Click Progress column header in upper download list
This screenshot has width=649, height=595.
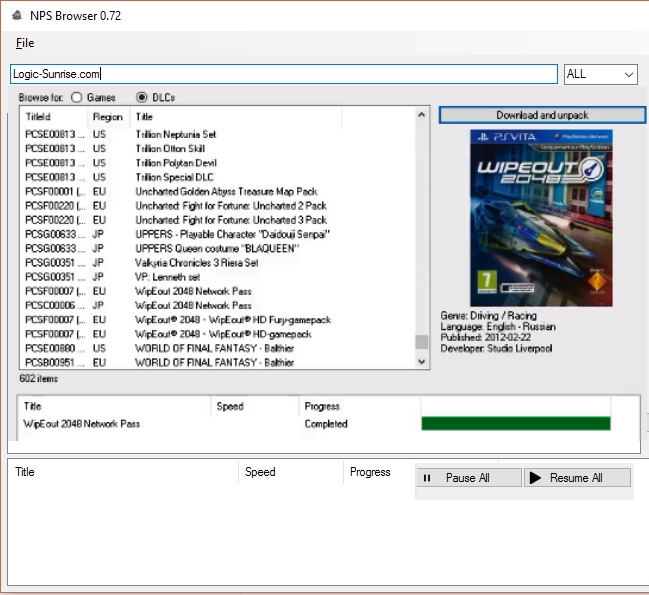[359, 406]
